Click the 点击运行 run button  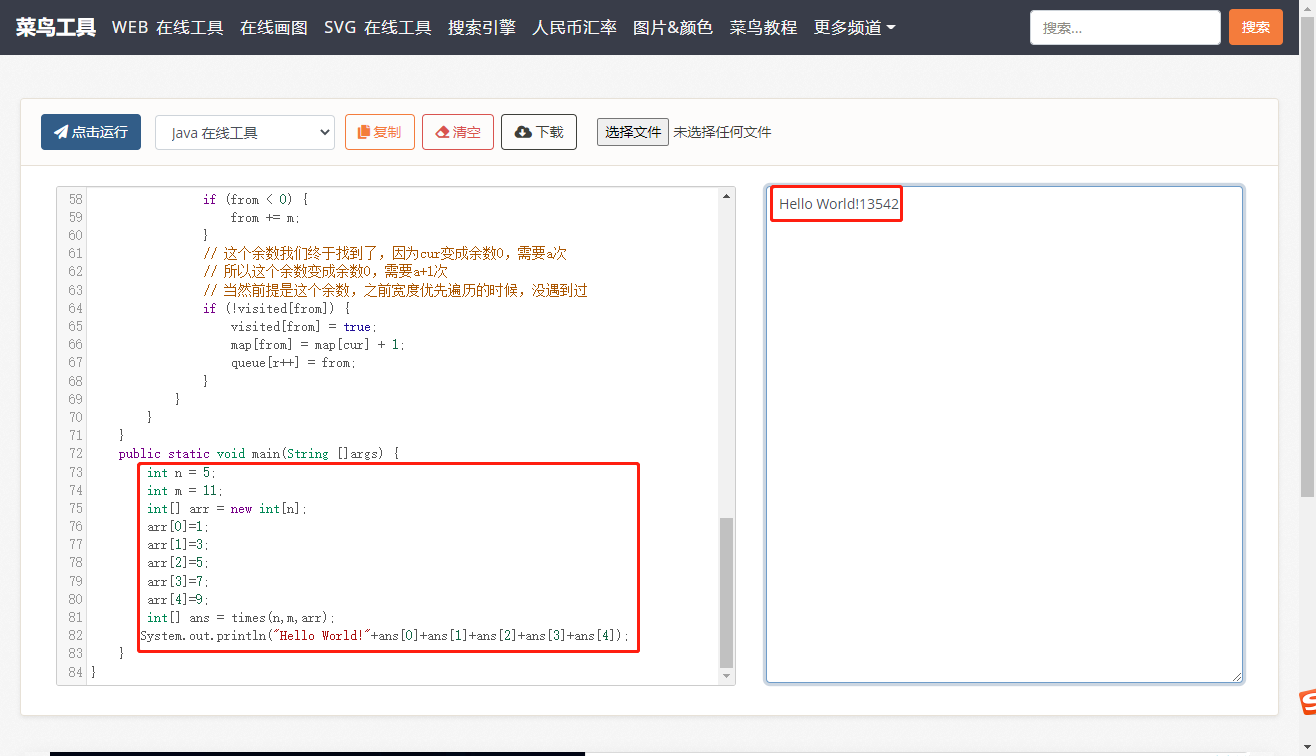pos(91,132)
